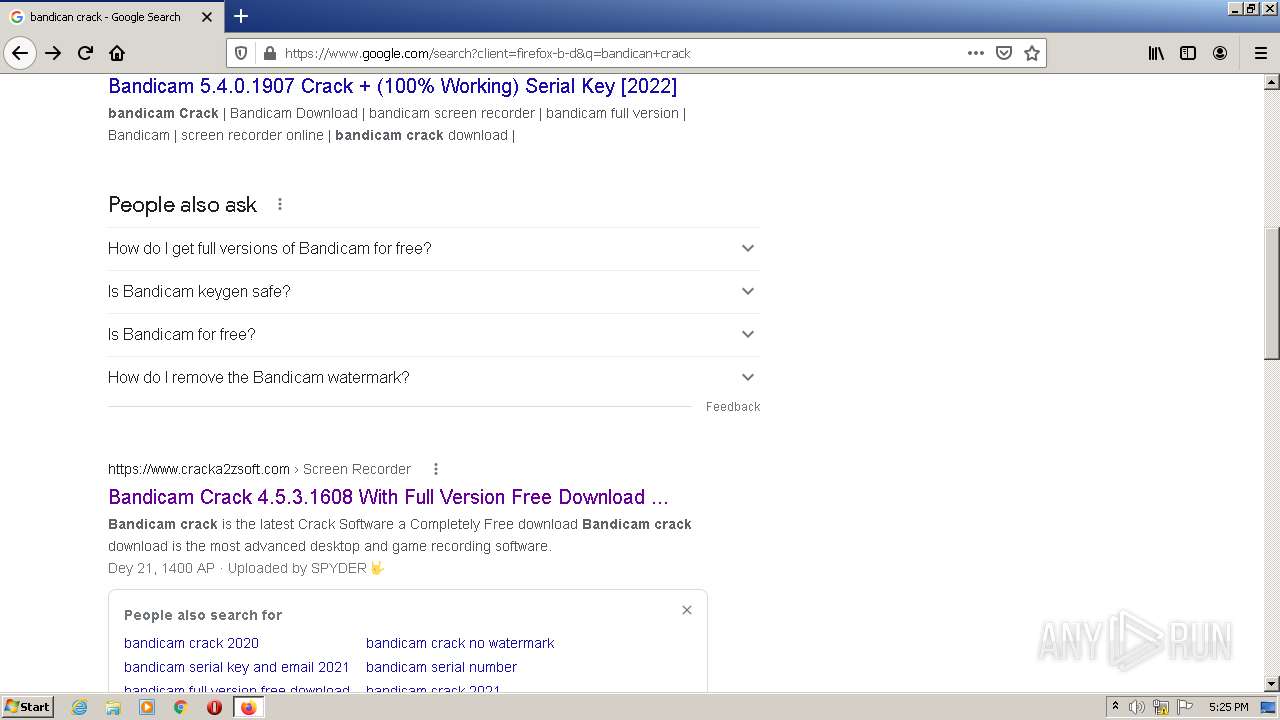Save page to Pocket
The width and height of the screenshot is (1280, 720).
(1004, 53)
